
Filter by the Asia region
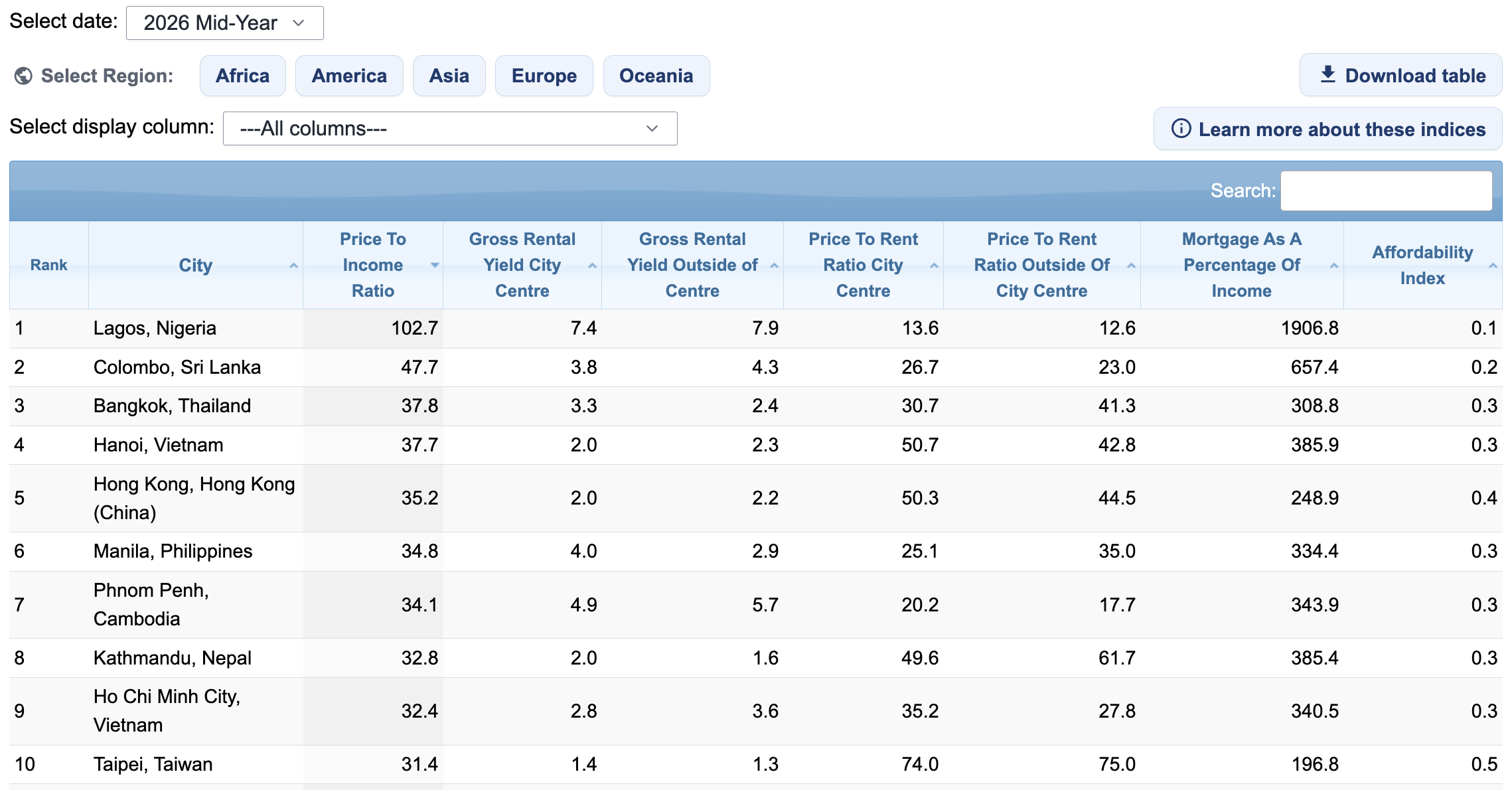449,76
